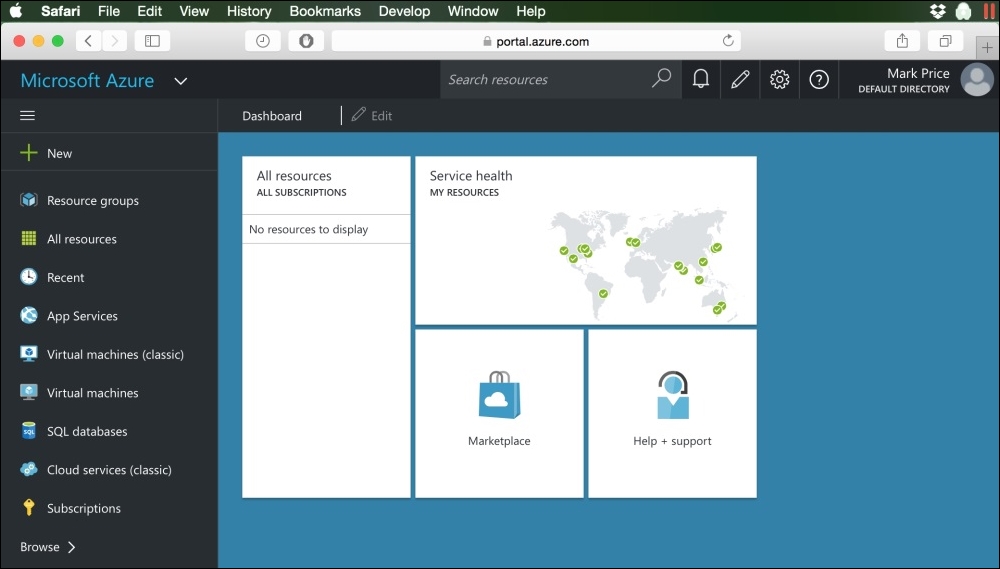Screen dimensions: 1000x569
Task: Click Virtual machines (classic) monitor icon
Action: tap(29, 354)
